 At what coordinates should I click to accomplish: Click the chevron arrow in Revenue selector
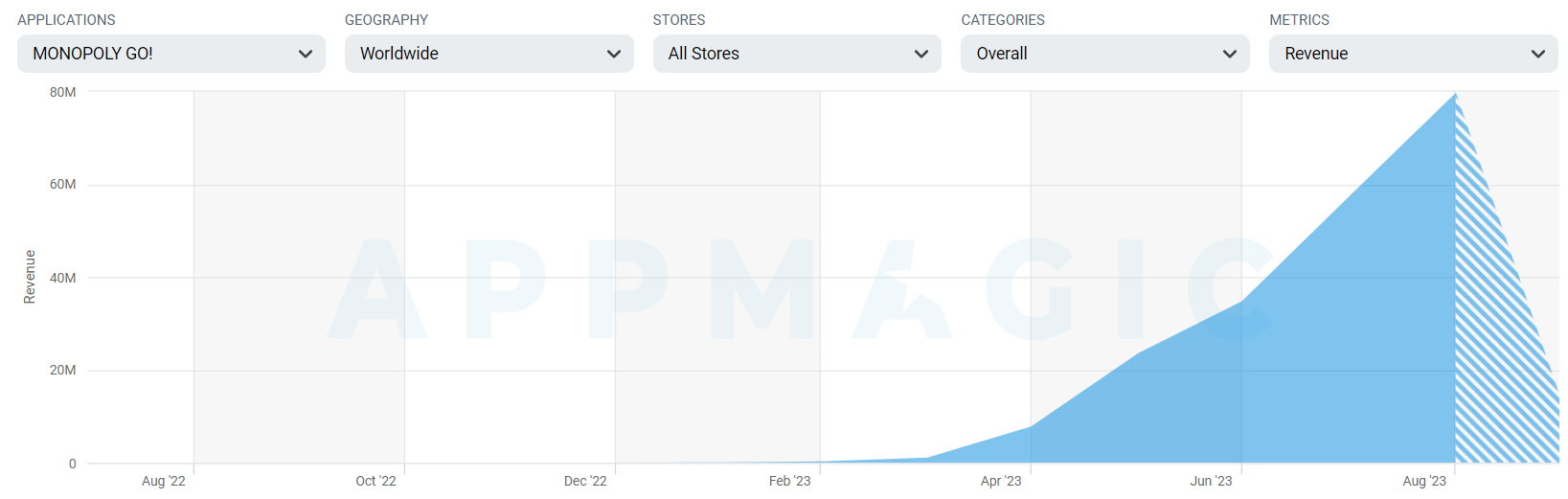pyautogui.click(x=1538, y=54)
